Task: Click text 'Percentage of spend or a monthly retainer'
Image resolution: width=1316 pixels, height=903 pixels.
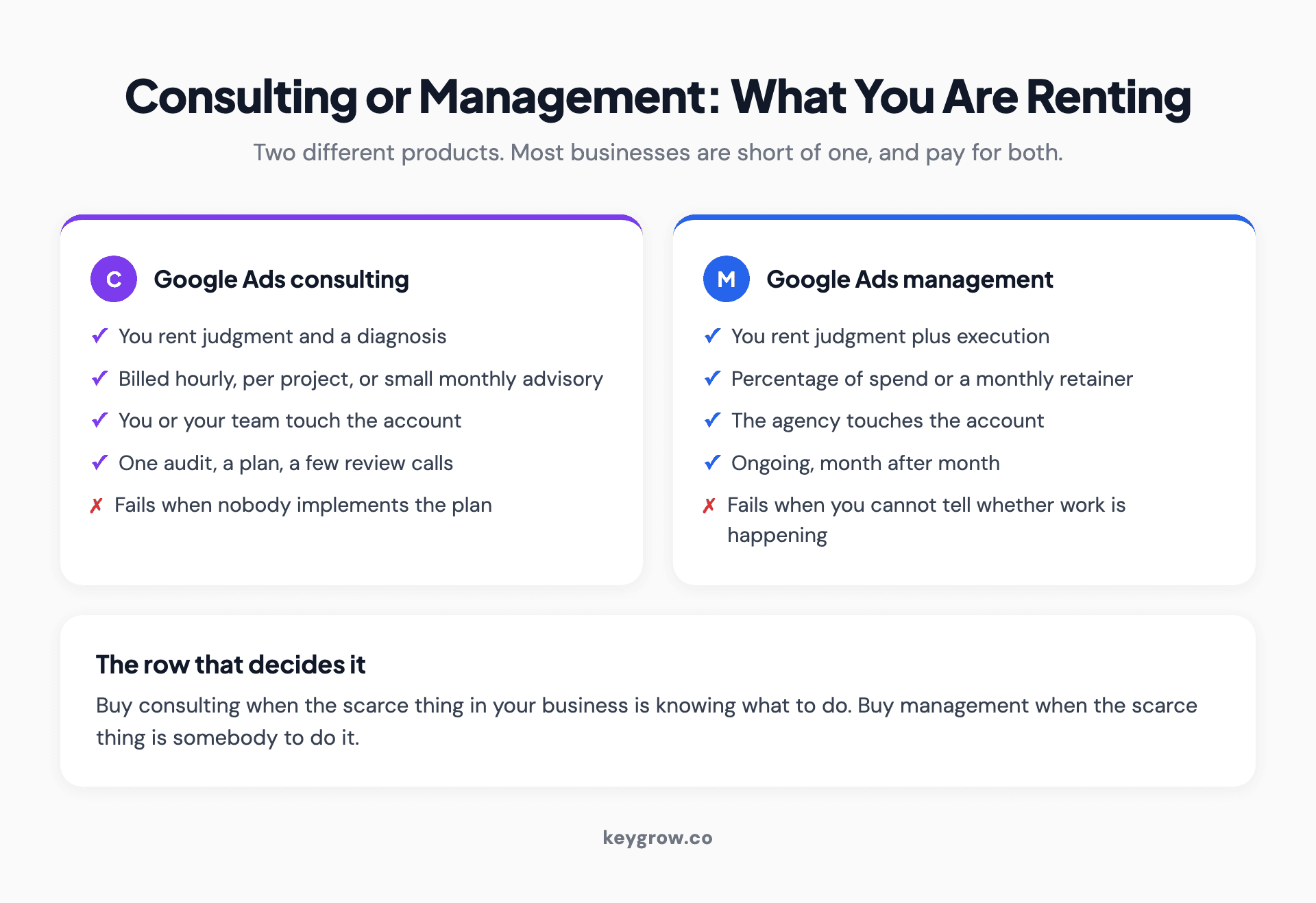Action: [x=932, y=379]
